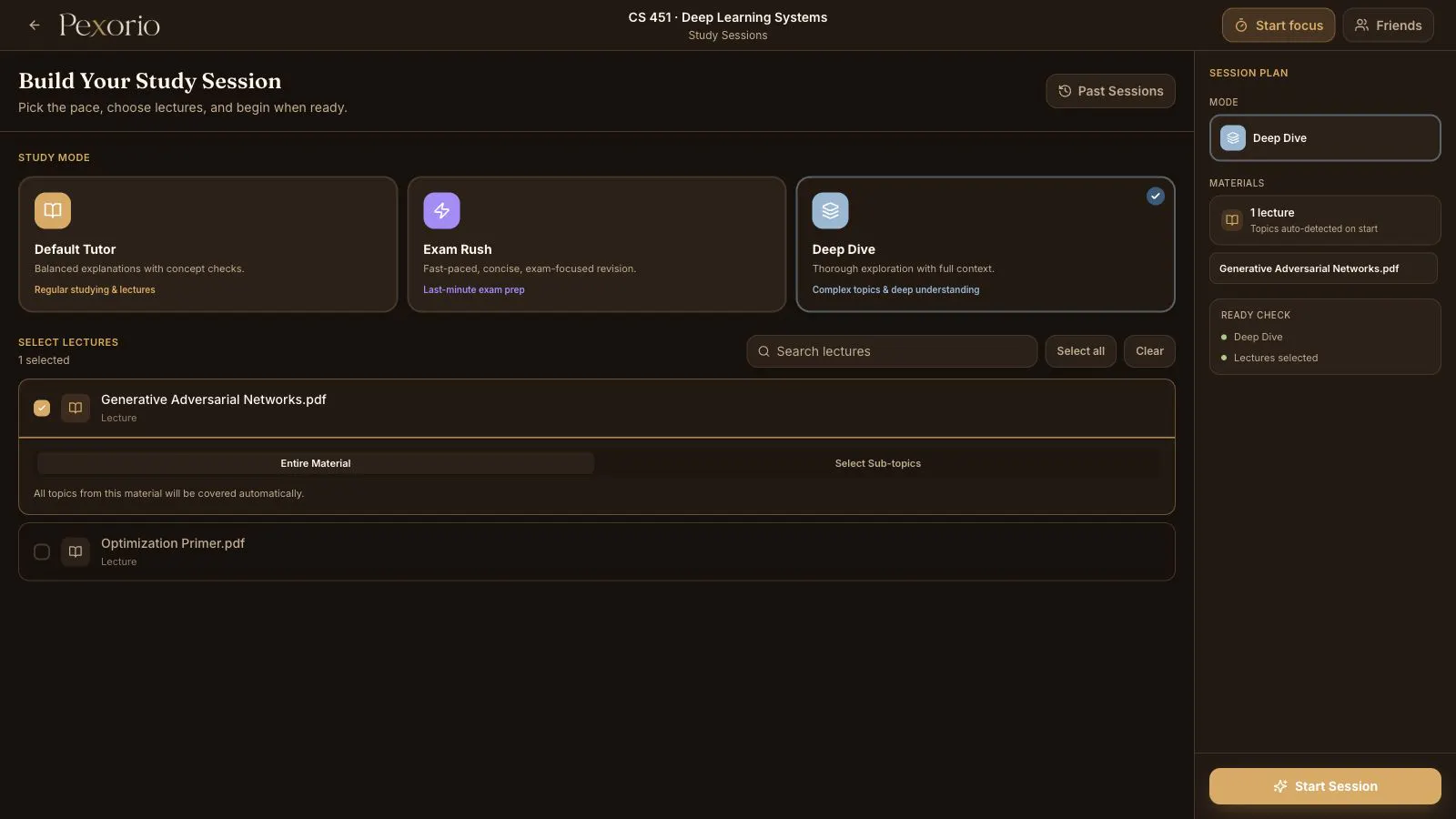This screenshot has width=1456, height=819.
Task: Click the 'Topics auto-detected on start' note
Action: pyautogui.click(x=1313, y=228)
